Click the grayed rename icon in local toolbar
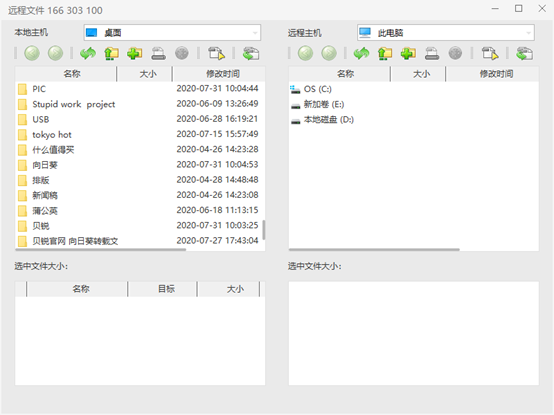 158,53
